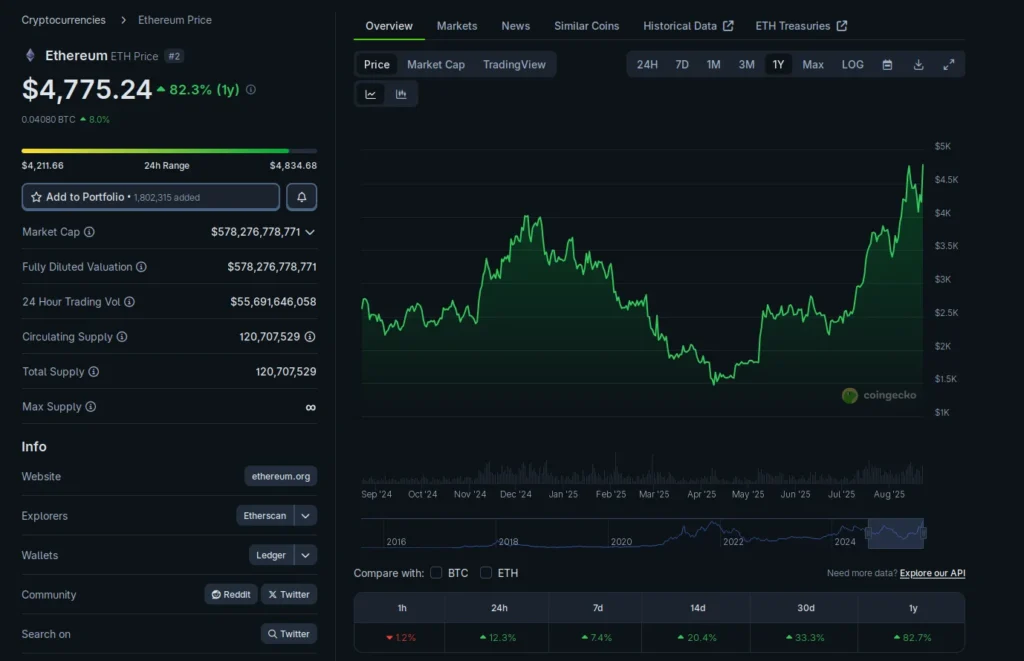
Task: Check the ETH compare checkbox
Action: coord(486,573)
